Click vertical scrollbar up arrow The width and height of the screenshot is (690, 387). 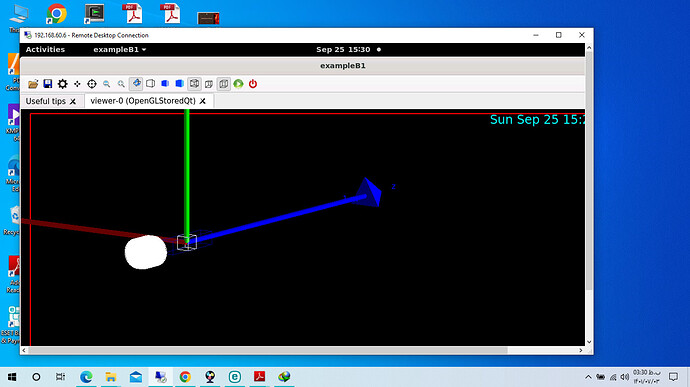pos(589,48)
